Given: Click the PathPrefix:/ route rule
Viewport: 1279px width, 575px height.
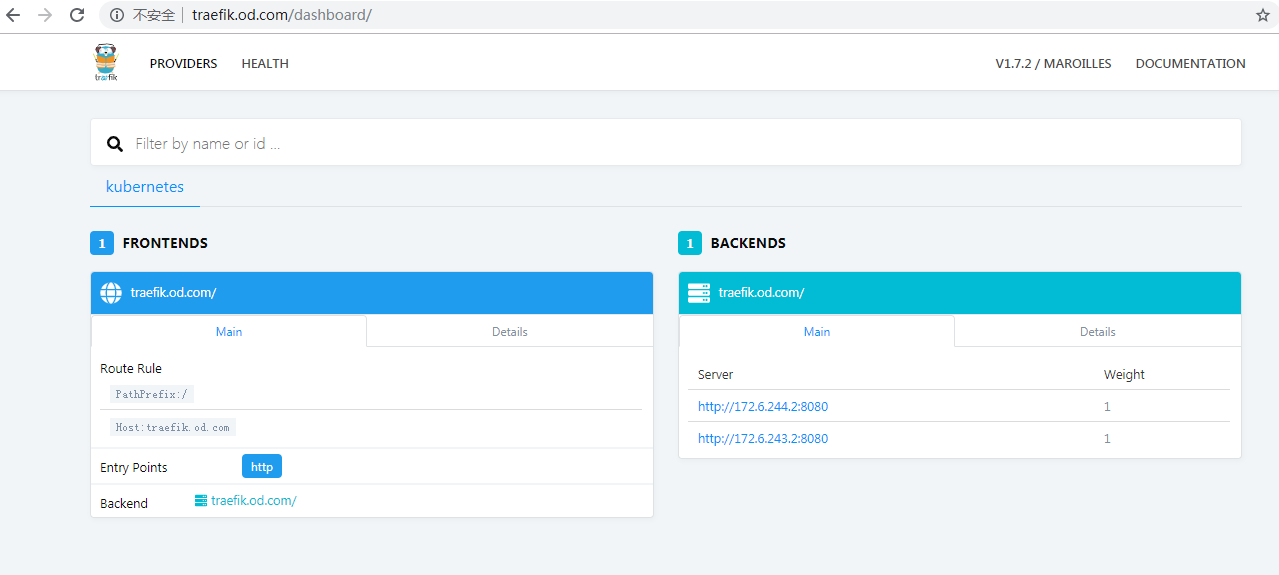Looking at the screenshot, I should click(152, 394).
